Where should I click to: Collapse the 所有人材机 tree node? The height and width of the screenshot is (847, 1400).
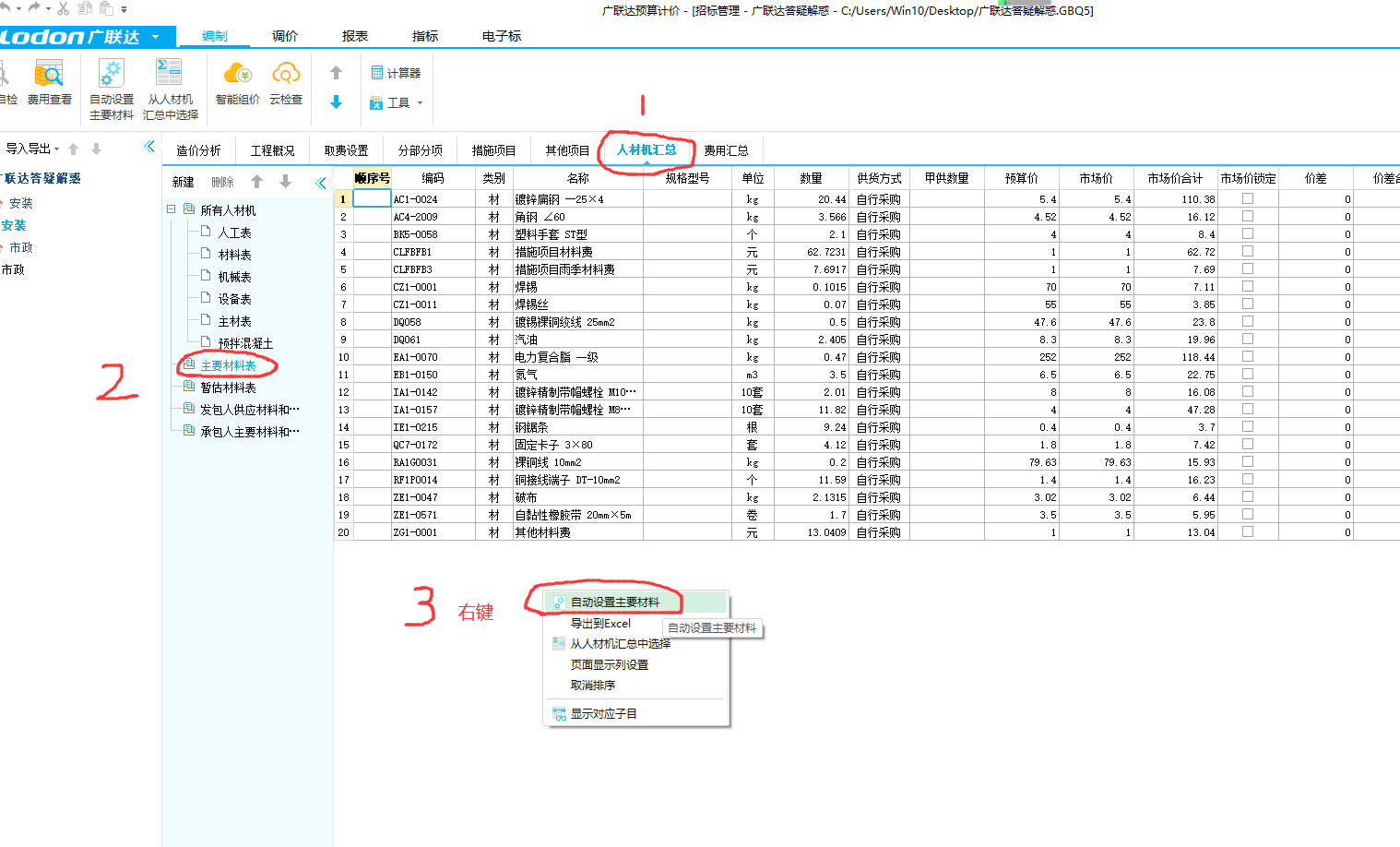click(x=171, y=209)
